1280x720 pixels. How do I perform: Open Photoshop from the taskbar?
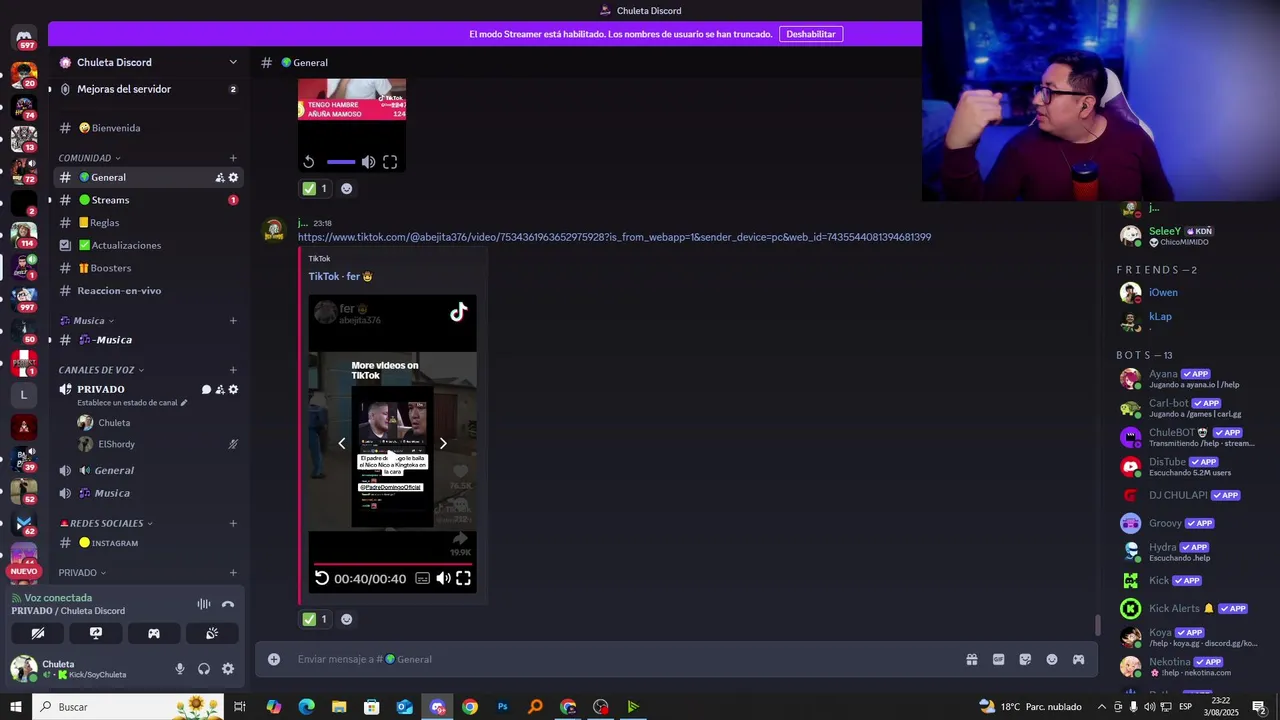[503, 707]
